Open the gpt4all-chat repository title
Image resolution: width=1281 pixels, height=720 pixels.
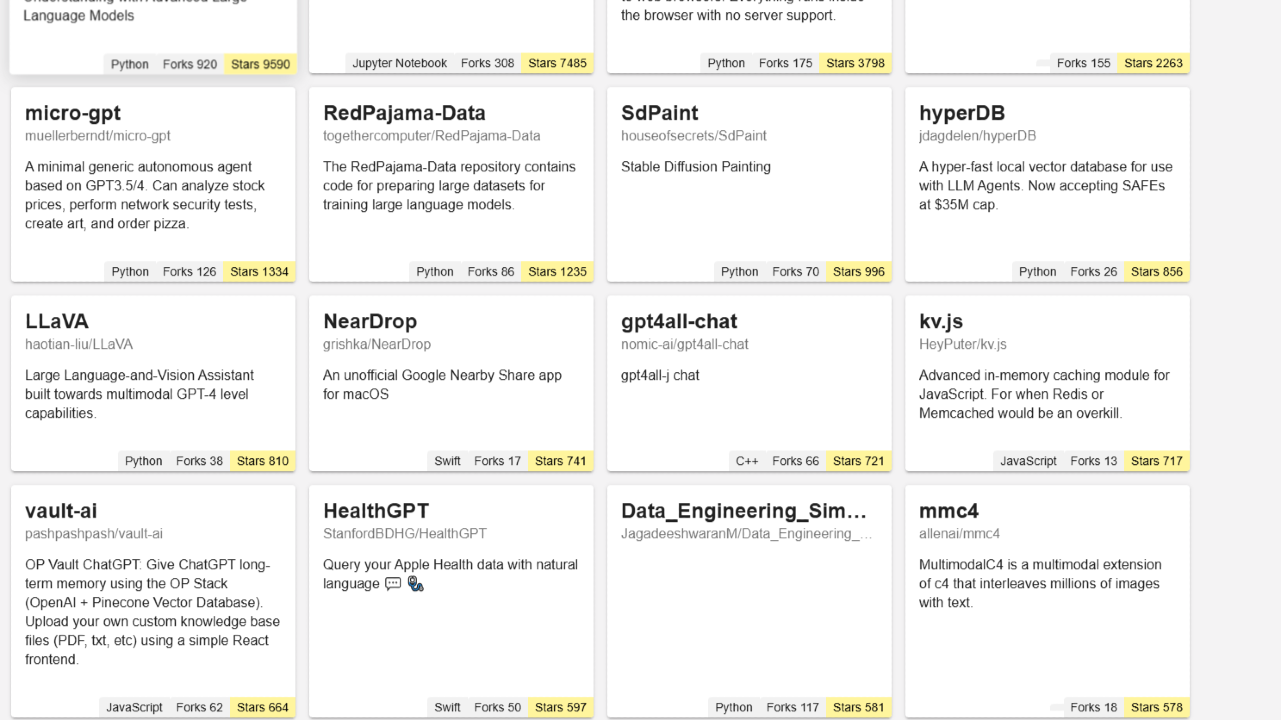tap(679, 321)
